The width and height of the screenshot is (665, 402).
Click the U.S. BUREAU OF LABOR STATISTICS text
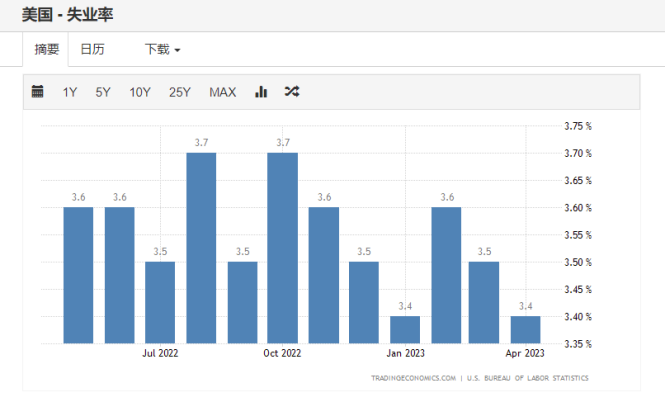[528, 378]
